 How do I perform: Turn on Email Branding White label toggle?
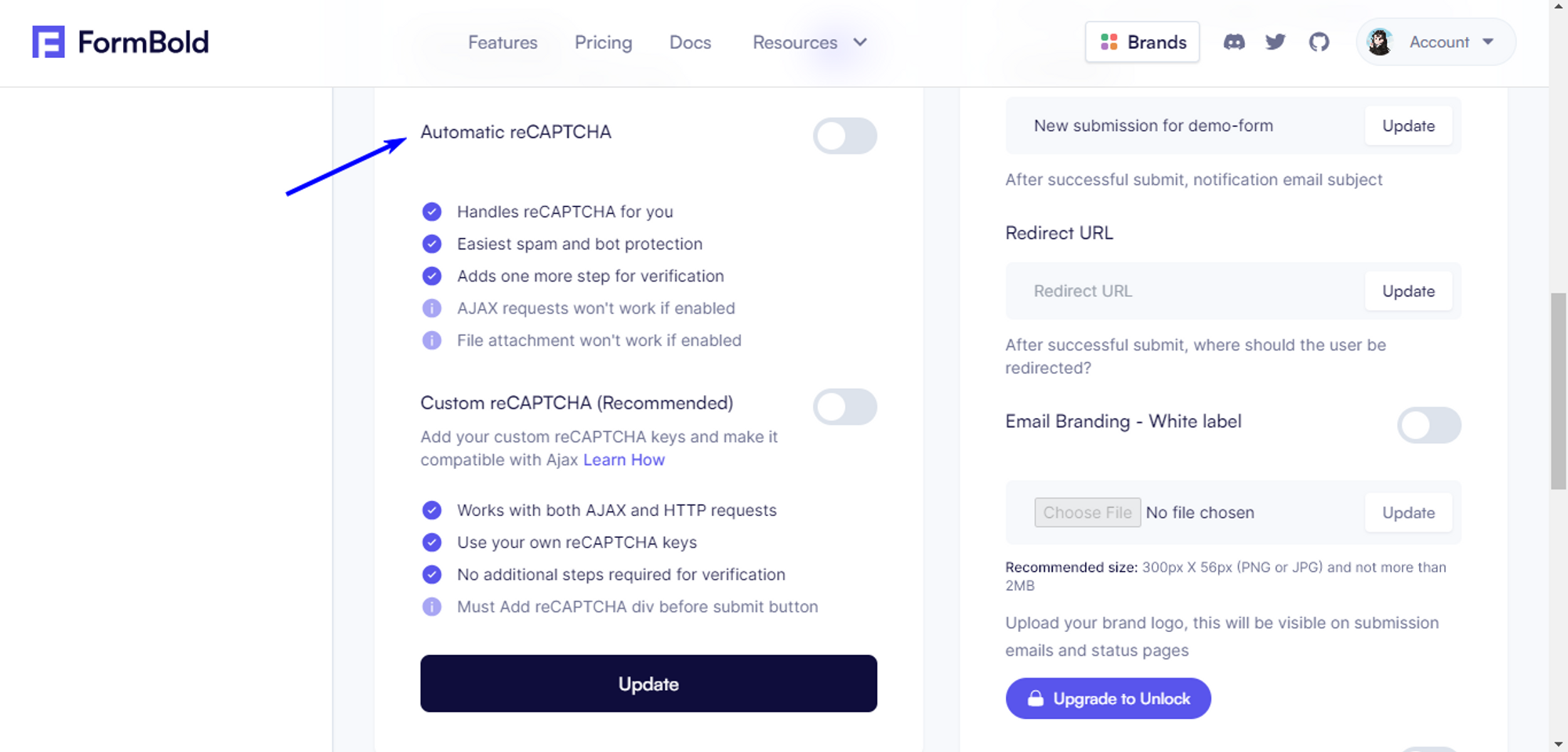(x=1428, y=426)
